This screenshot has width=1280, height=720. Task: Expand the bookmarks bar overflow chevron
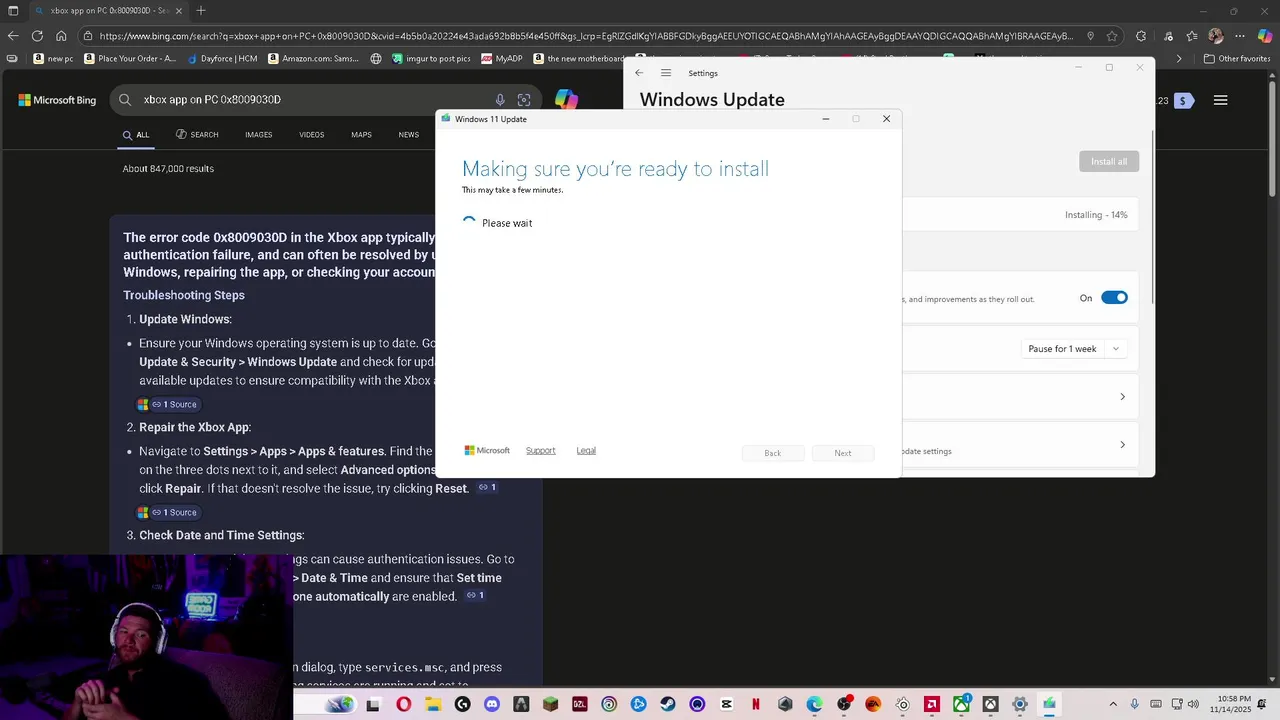point(1179,59)
